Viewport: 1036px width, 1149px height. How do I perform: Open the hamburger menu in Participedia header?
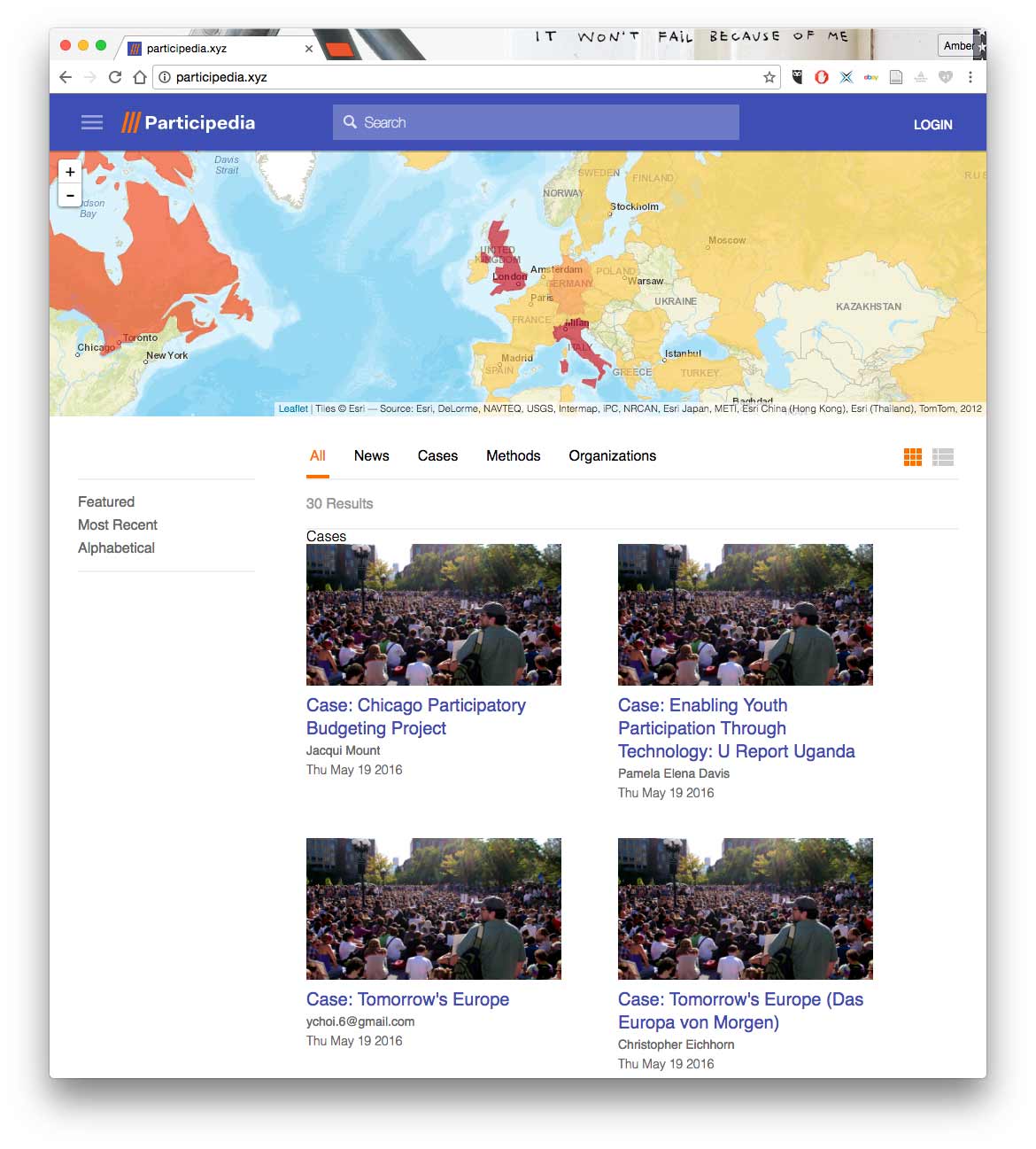[92, 122]
